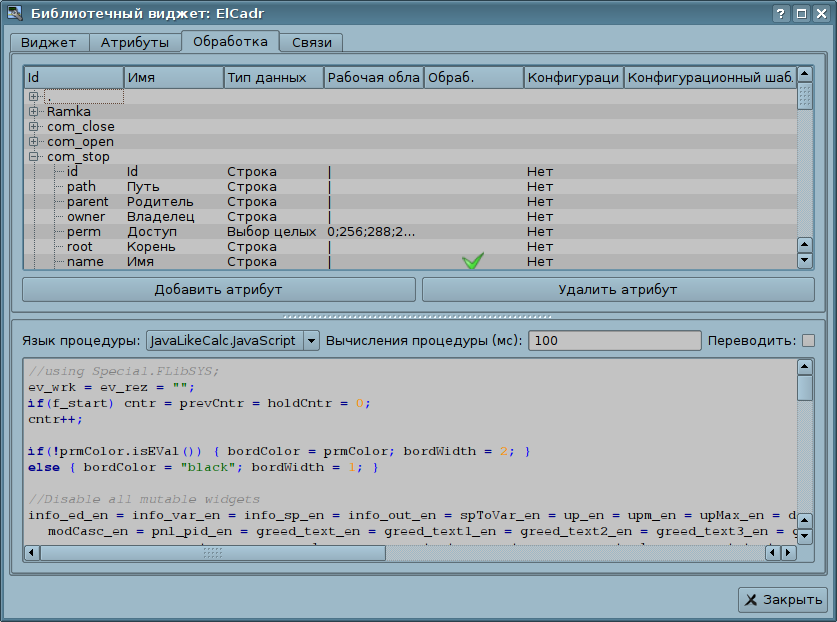837x622 pixels.
Task: Switch to the Виджет tab
Action: [x=48, y=43]
